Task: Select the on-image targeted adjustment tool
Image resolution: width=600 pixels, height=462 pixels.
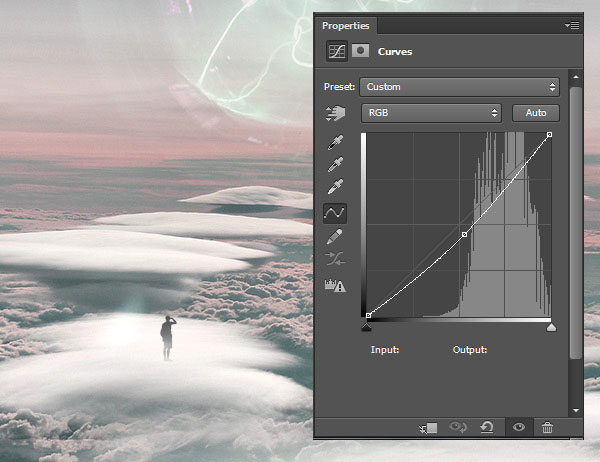Action: click(x=335, y=113)
